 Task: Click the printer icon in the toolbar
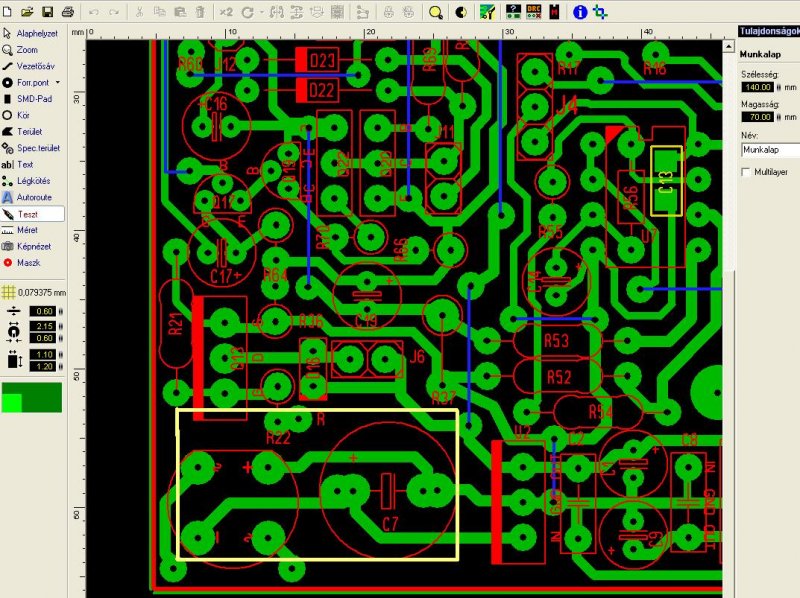pos(67,11)
